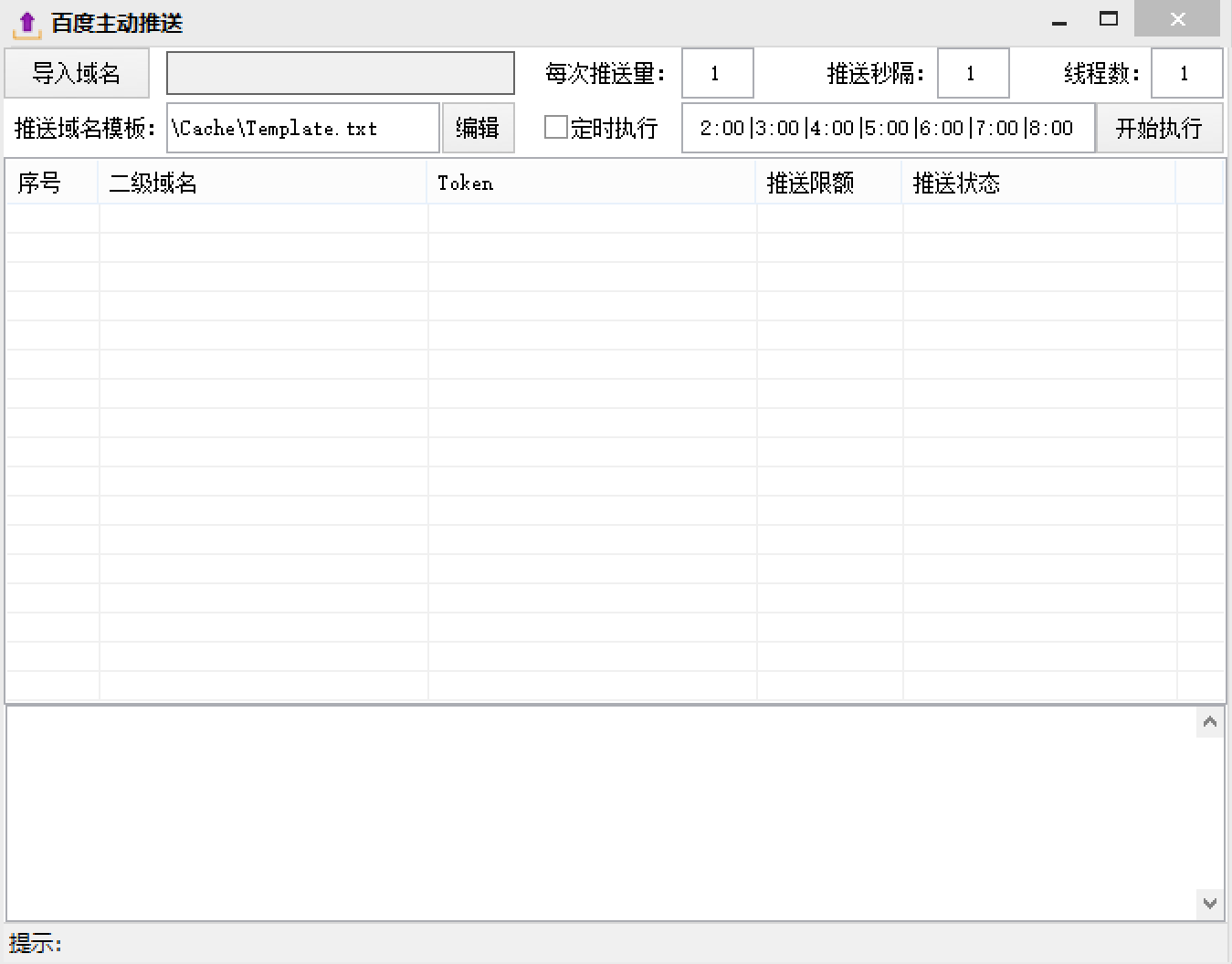Sort by the 推送状态 column header
1232x964 pixels.
pyautogui.click(x=1038, y=183)
